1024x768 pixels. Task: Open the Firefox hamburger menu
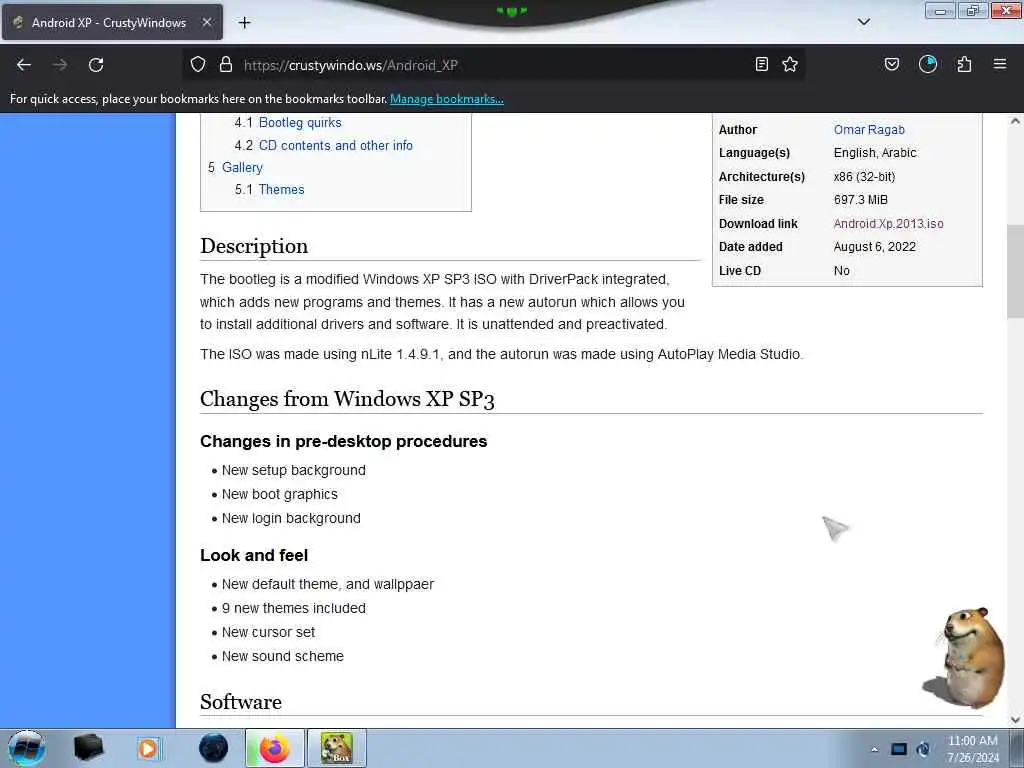tap(1000, 64)
